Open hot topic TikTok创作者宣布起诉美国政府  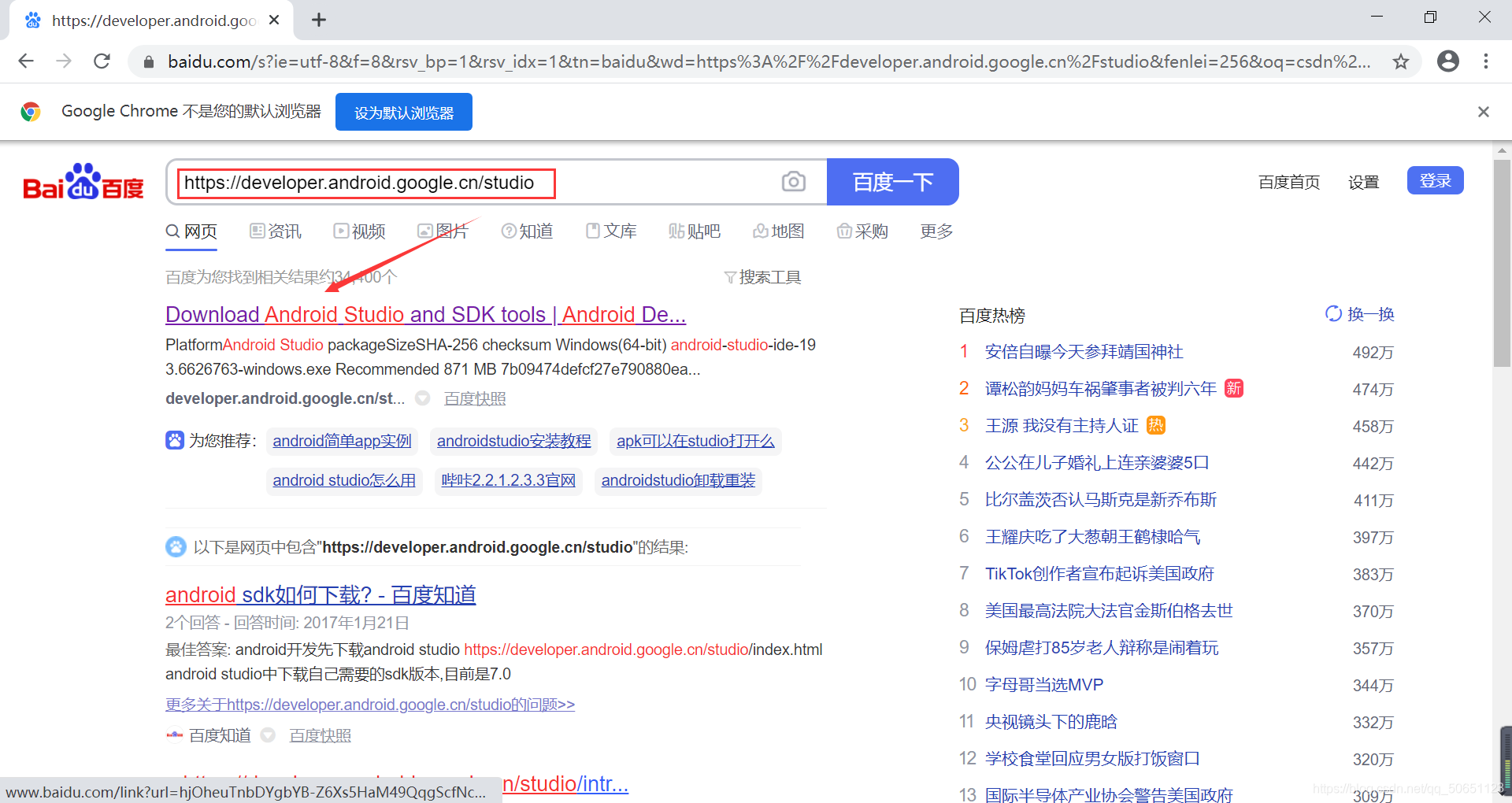coord(1099,574)
